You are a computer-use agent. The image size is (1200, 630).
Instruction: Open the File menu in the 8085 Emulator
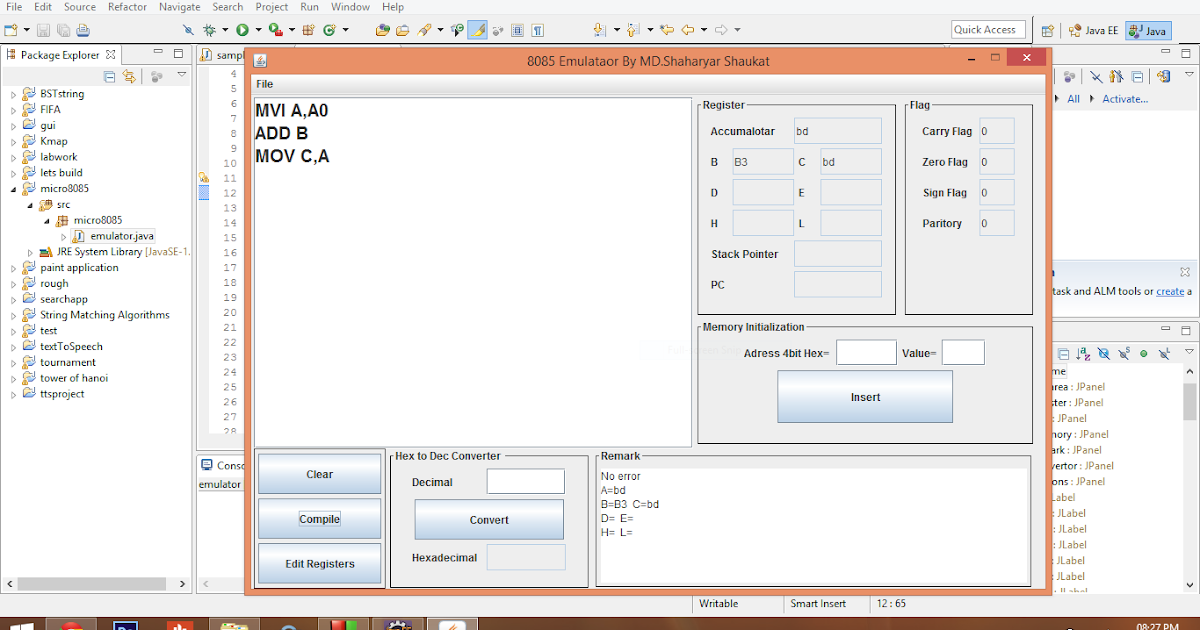[266, 84]
